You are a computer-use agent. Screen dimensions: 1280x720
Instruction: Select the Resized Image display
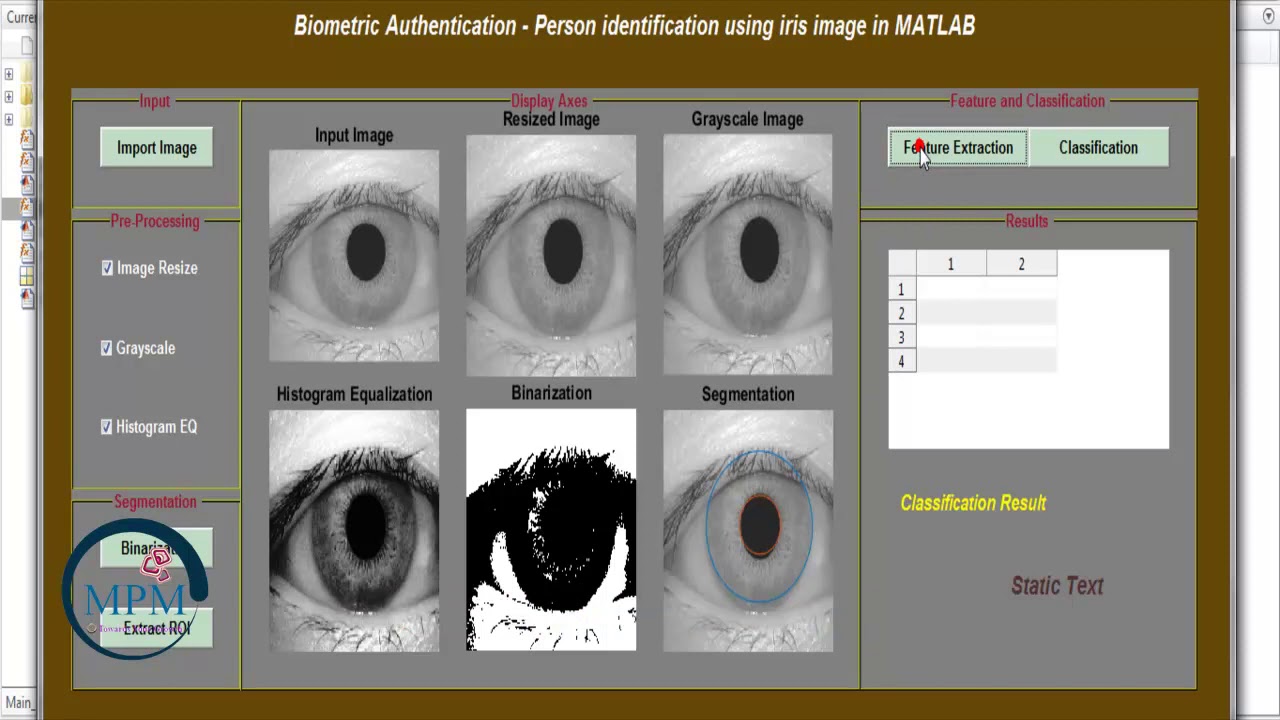(x=551, y=255)
